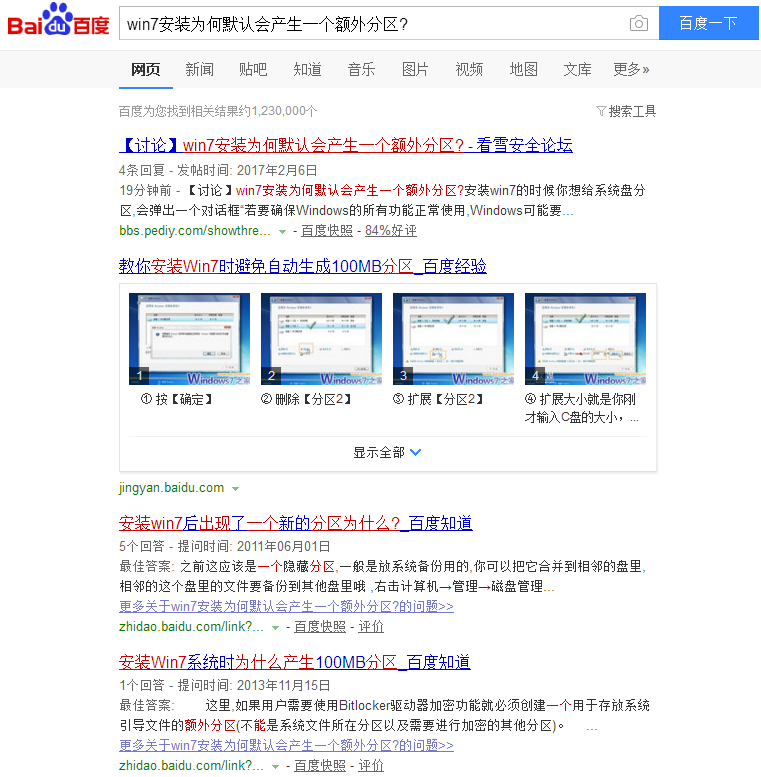
Task: Switch to the 文库 tab
Action: tap(577, 69)
